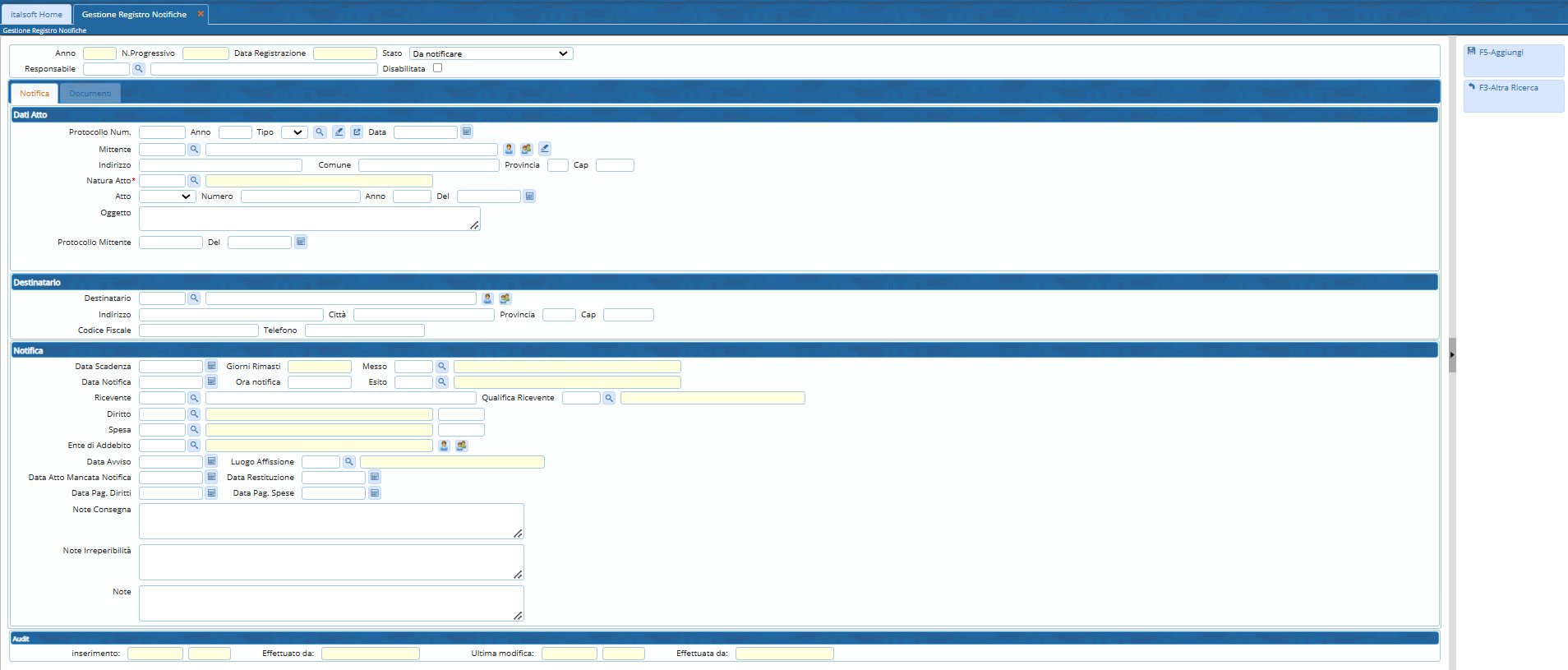This screenshot has height=670, width=1568.
Task: Open the calendar picker for Protocollo Data
Action: point(467,132)
